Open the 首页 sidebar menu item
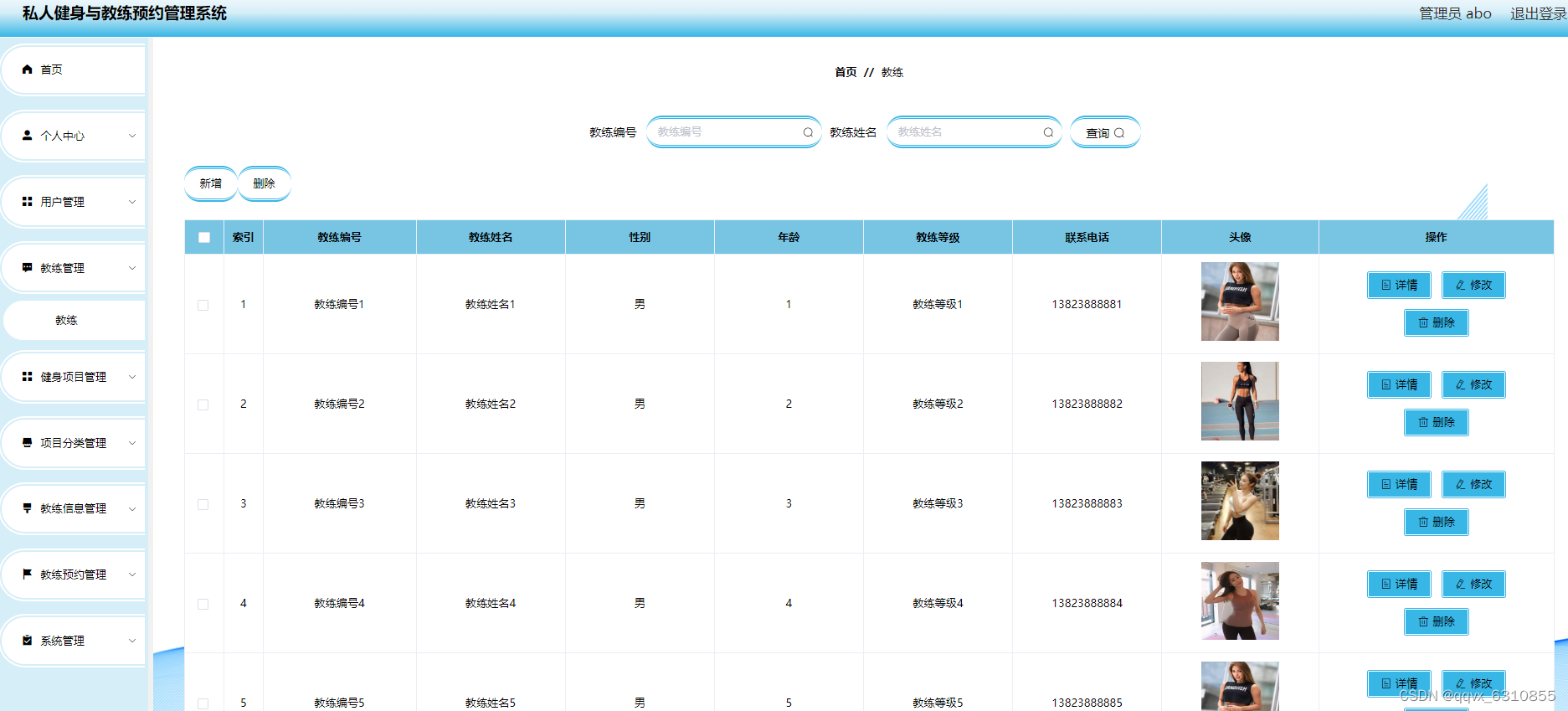 click(x=74, y=70)
